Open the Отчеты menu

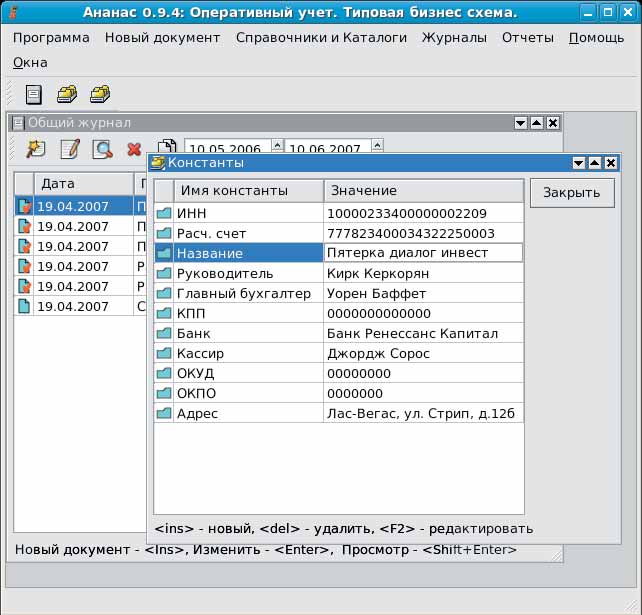[528, 38]
